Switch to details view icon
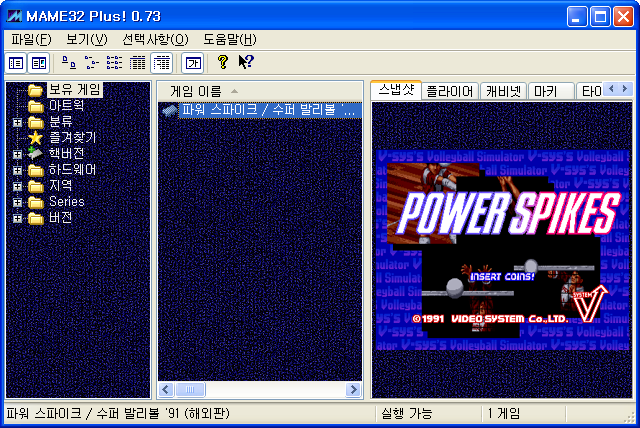640x428 pixels. [x=137, y=63]
